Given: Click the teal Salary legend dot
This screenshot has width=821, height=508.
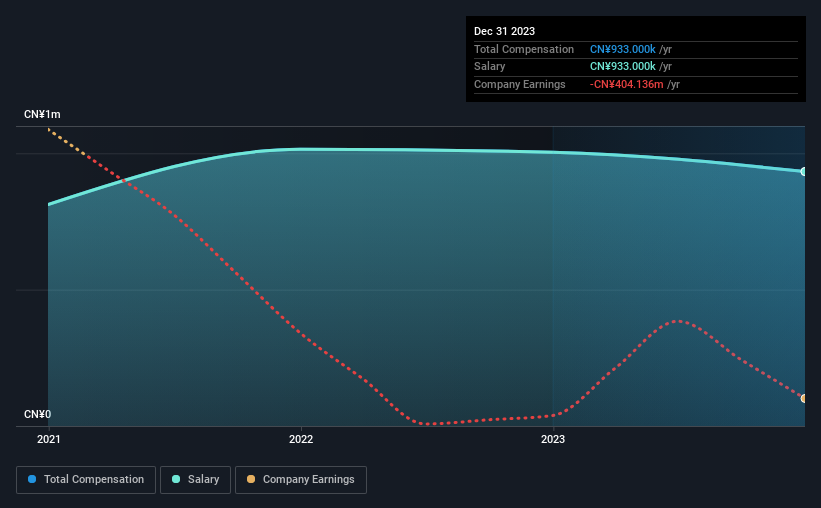Looking at the screenshot, I should pyautogui.click(x=176, y=479).
